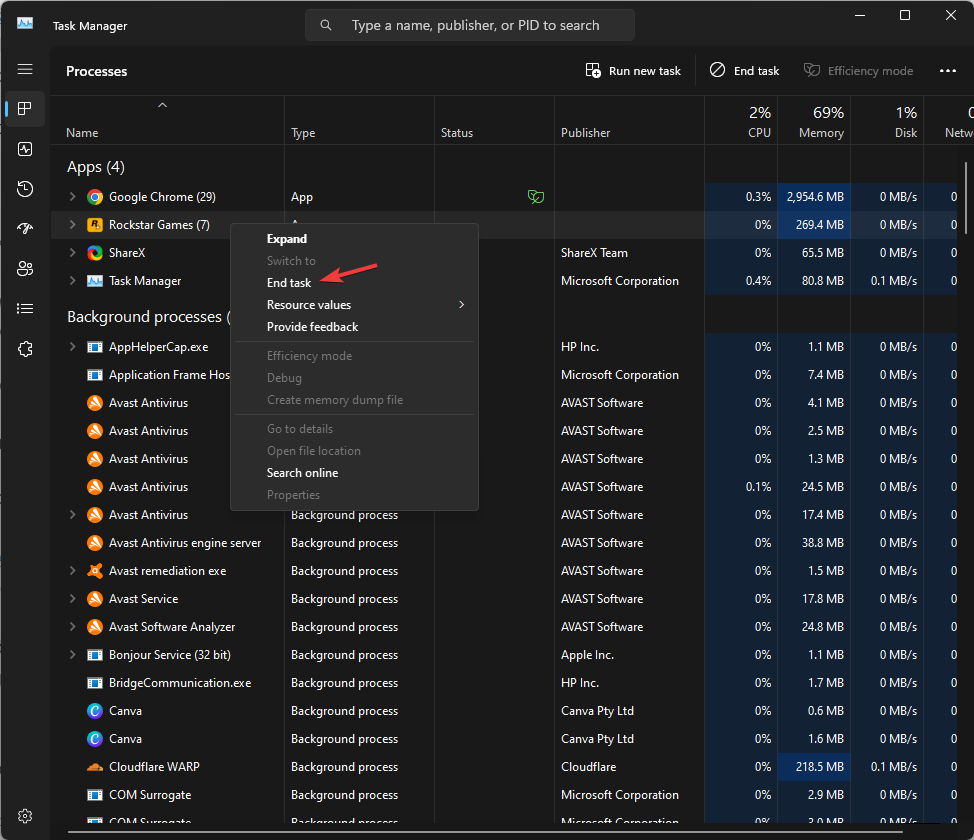Image resolution: width=974 pixels, height=840 pixels.
Task: Open the navigation hamburger menu
Action: 25,69
